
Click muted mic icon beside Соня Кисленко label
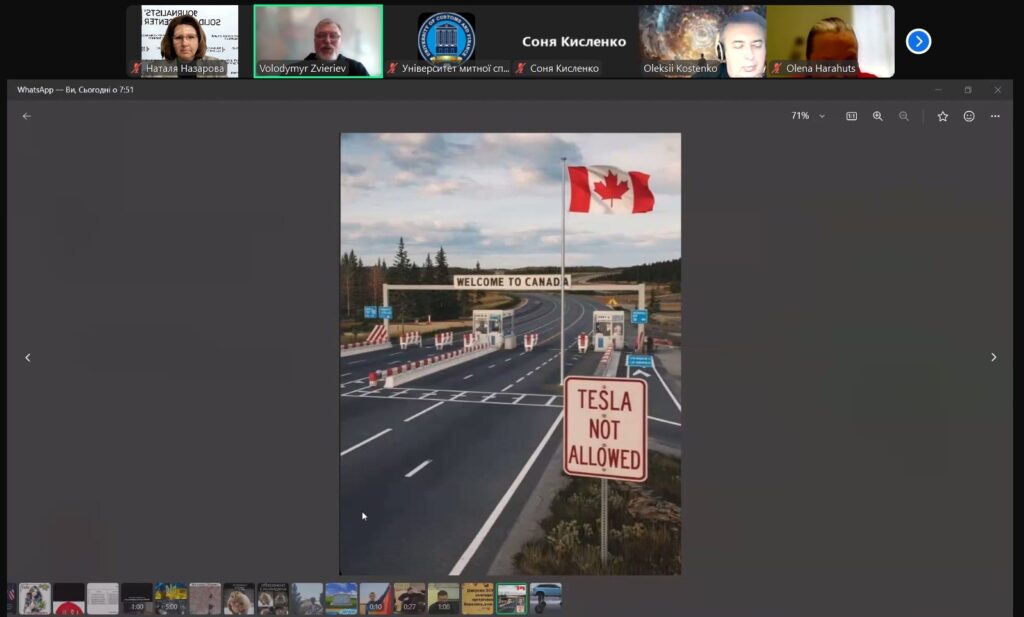pos(520,68)
